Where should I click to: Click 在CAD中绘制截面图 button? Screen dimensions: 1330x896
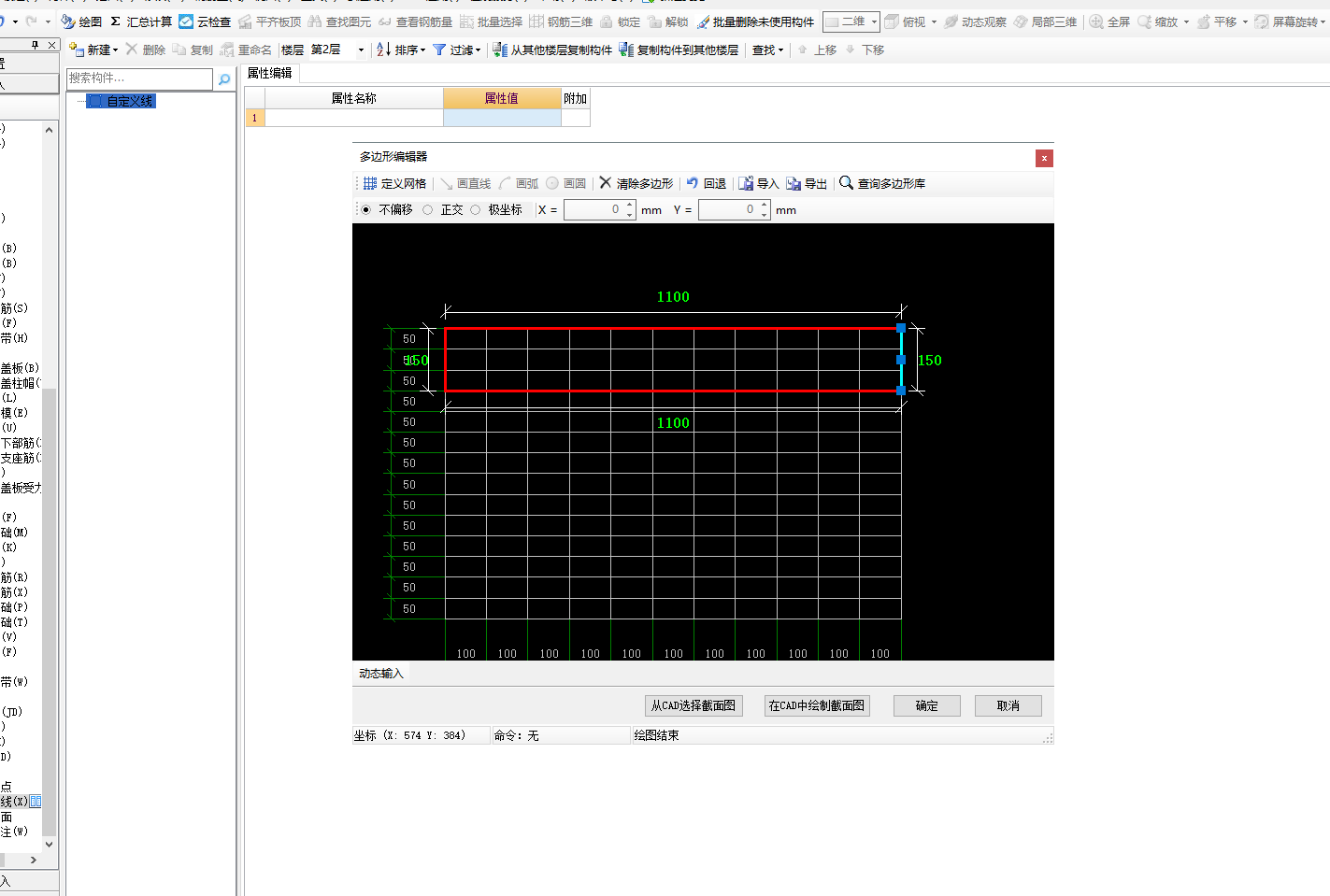[x=817, y=705]
